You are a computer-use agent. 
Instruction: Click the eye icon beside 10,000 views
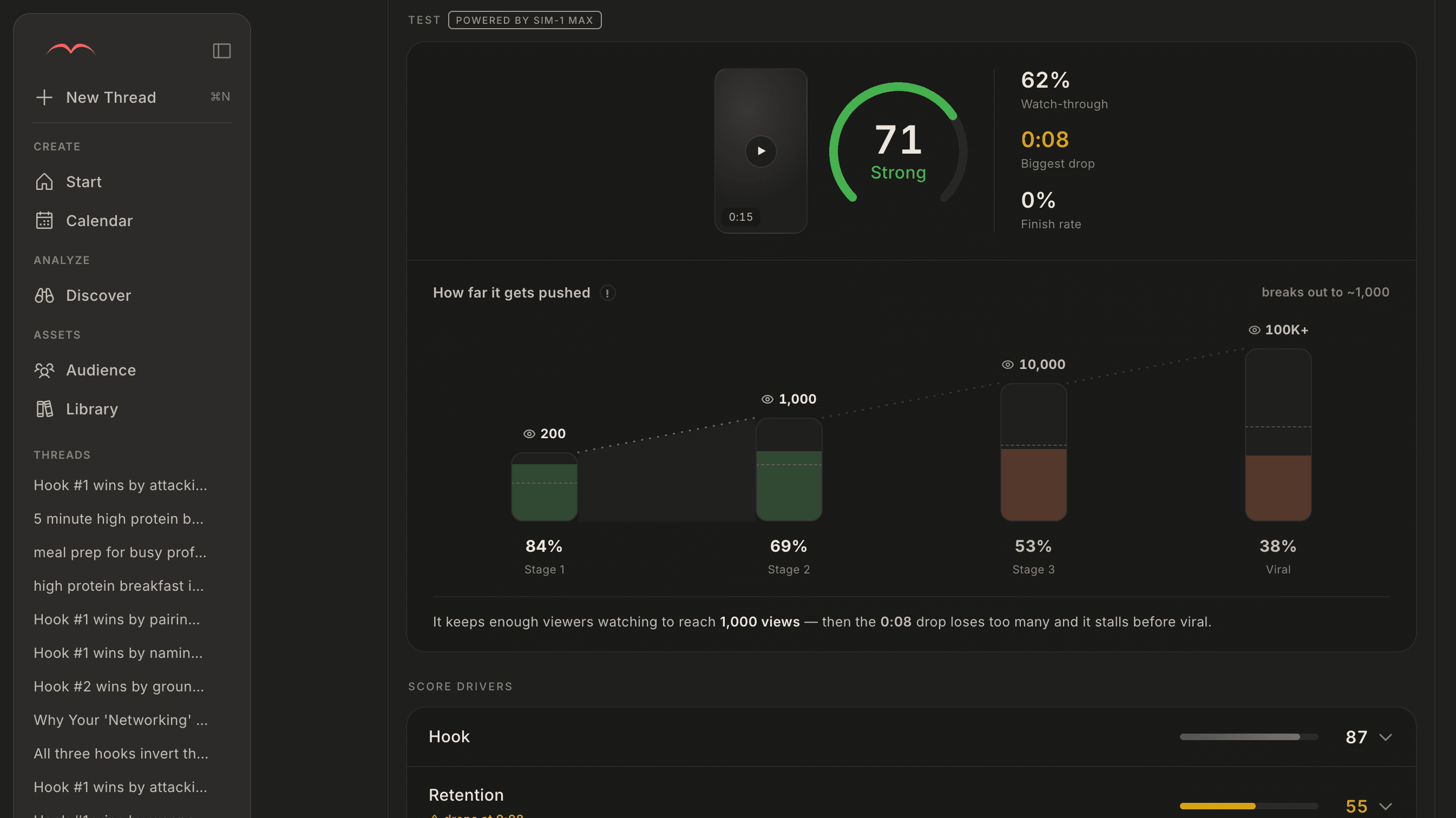tap(1007, 365)
